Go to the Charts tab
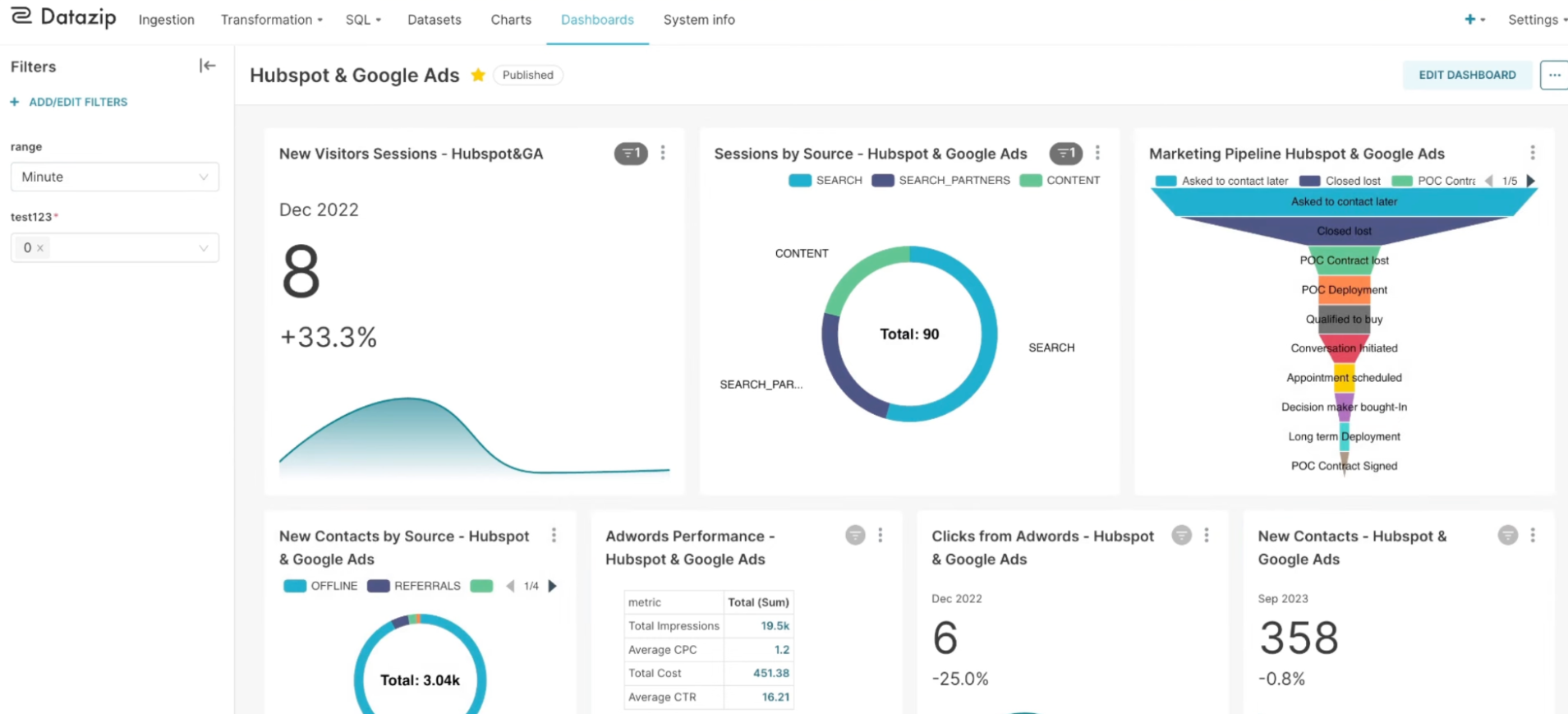This screenshot has height=714, width=1568. coord(511,20)
